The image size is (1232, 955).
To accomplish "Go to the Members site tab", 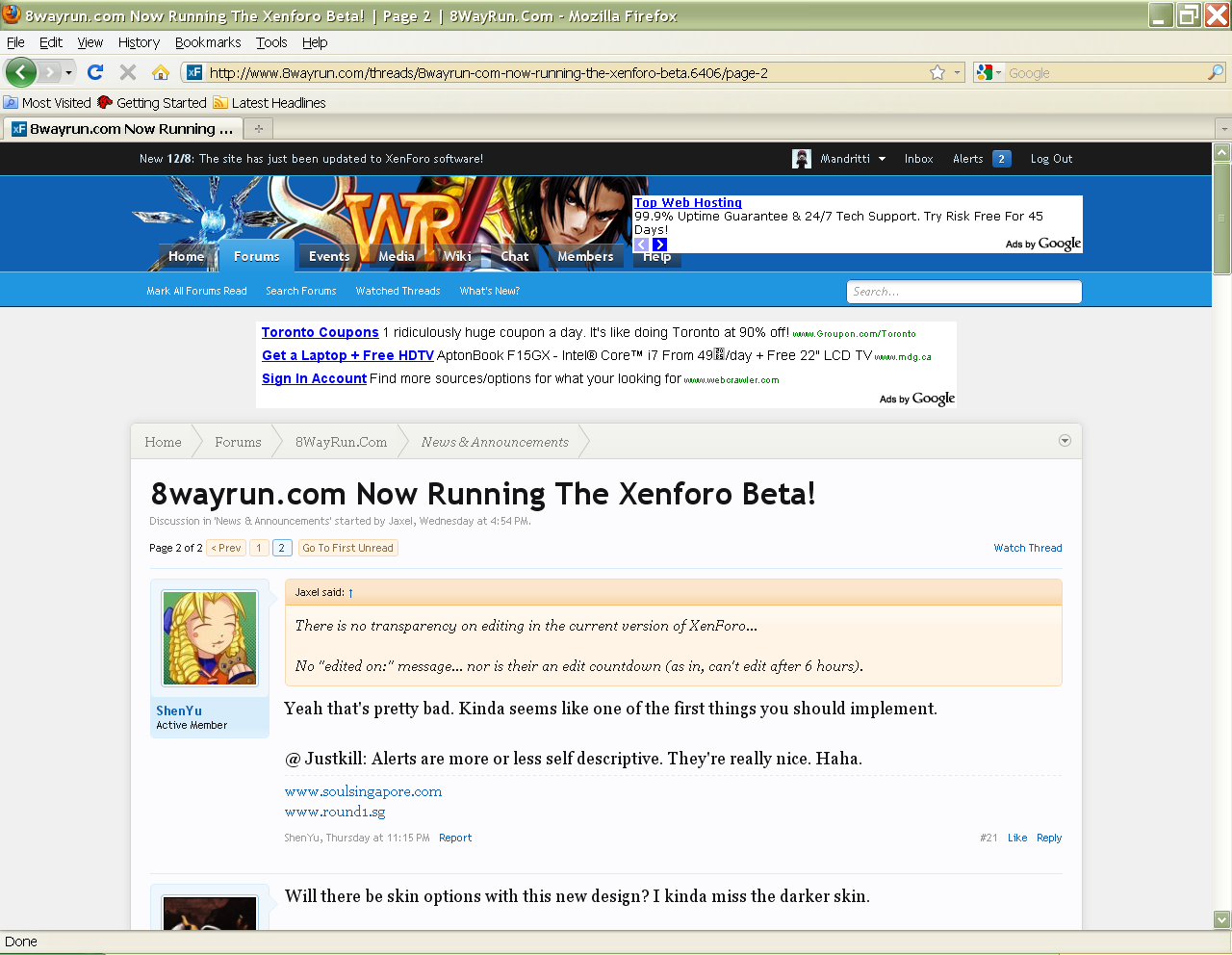I will (x=585, y=256).
